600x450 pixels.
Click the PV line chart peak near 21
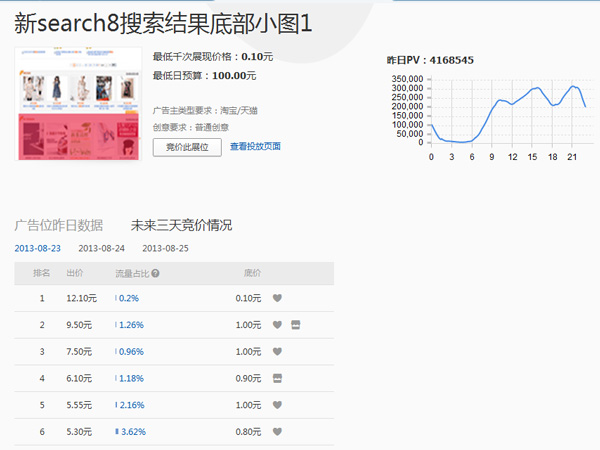point(574,86)
